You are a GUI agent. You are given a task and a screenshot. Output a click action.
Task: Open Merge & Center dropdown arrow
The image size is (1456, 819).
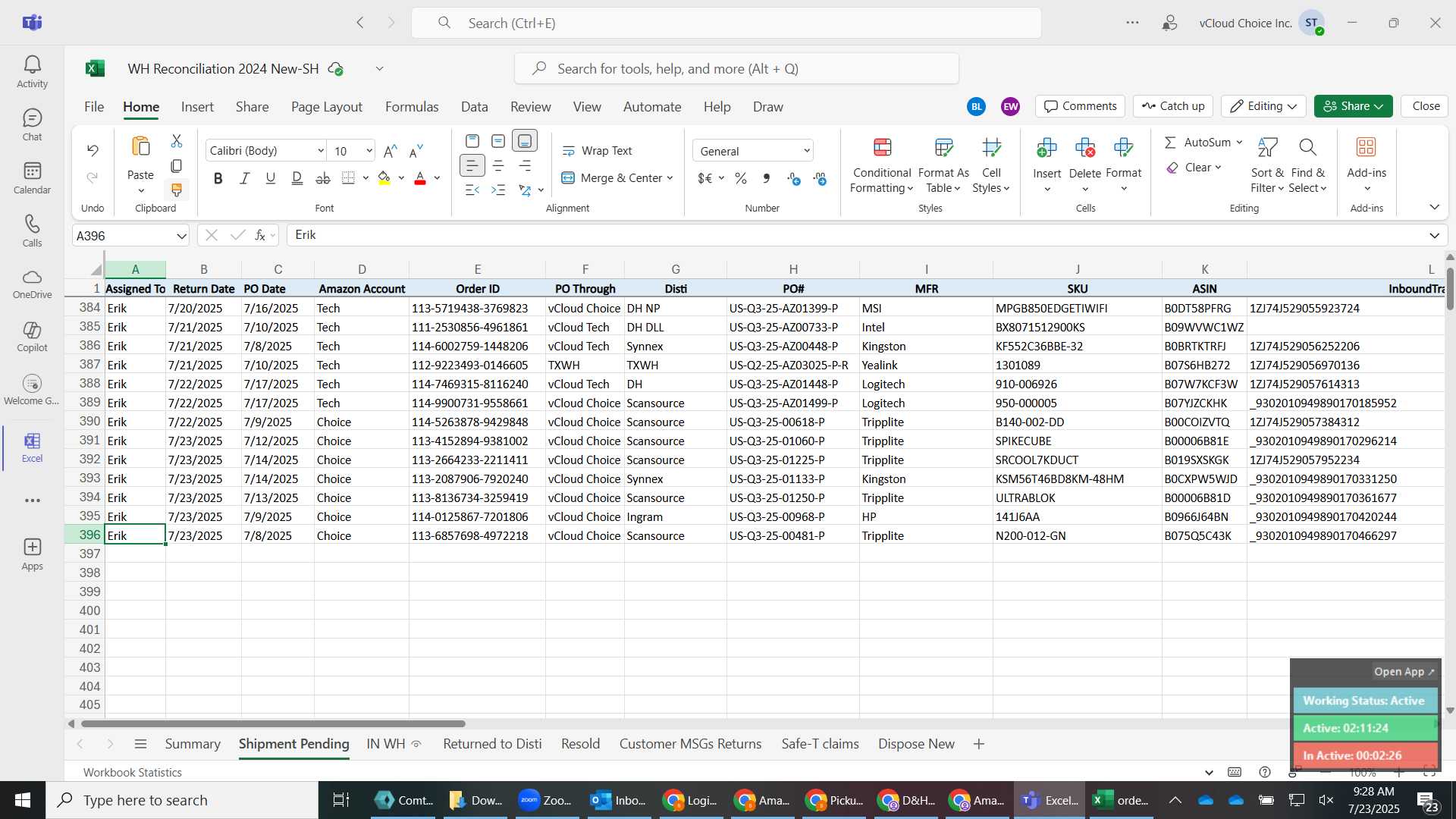pos(670,178)
